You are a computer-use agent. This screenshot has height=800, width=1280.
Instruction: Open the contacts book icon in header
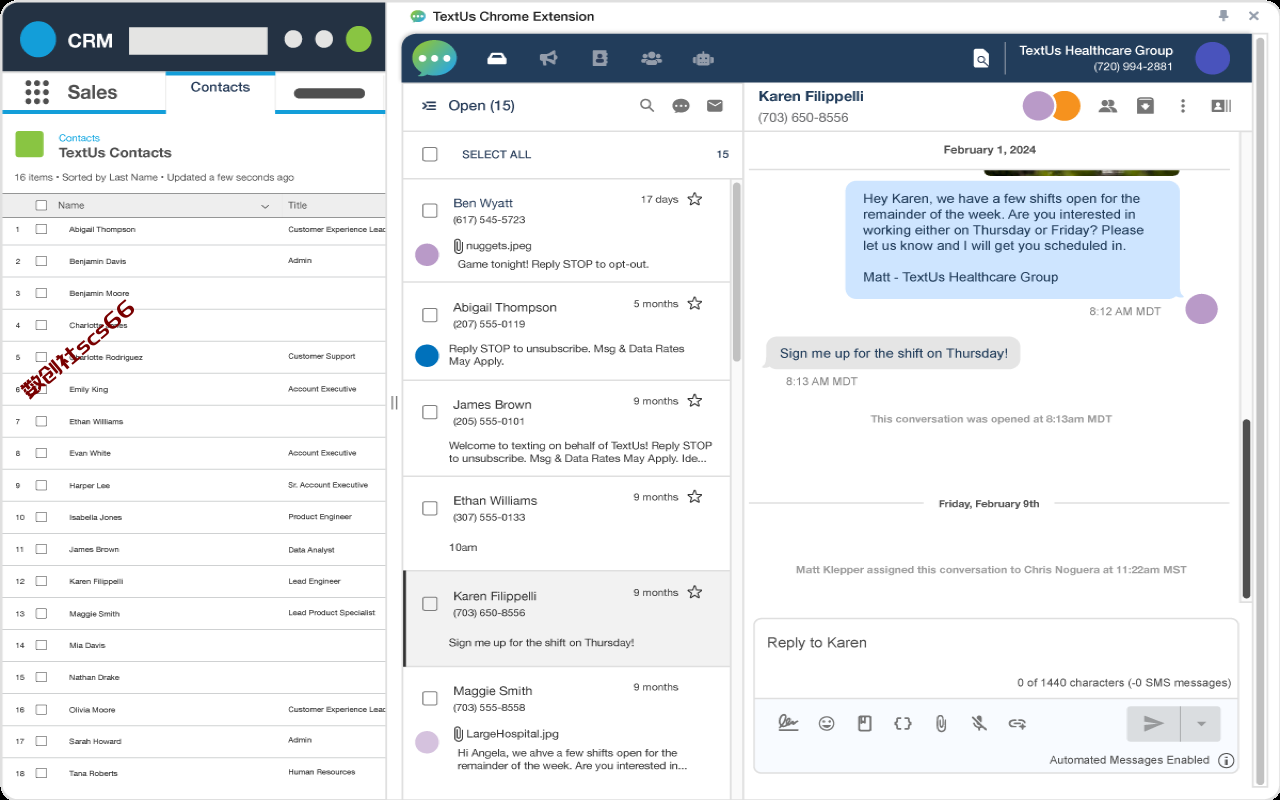pyautogui.click(x=600, y=58)
